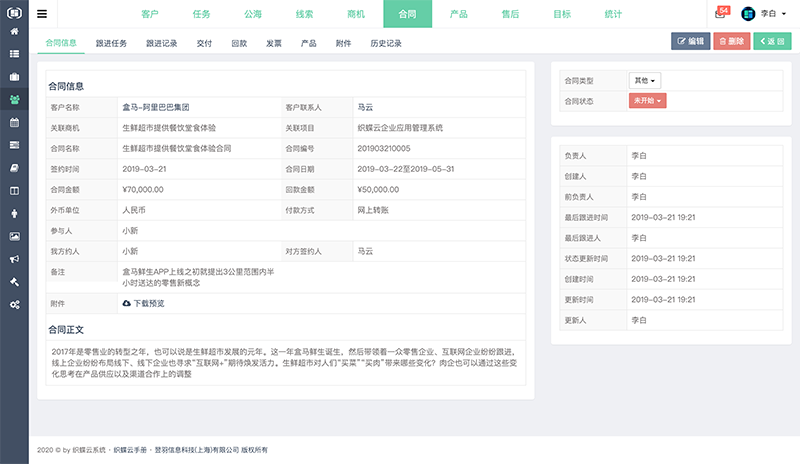This screenshot has width=800, height=464.
Task: Open the columns layout sidebar icon
Action: pyautogui.click(x=14, y=191)
